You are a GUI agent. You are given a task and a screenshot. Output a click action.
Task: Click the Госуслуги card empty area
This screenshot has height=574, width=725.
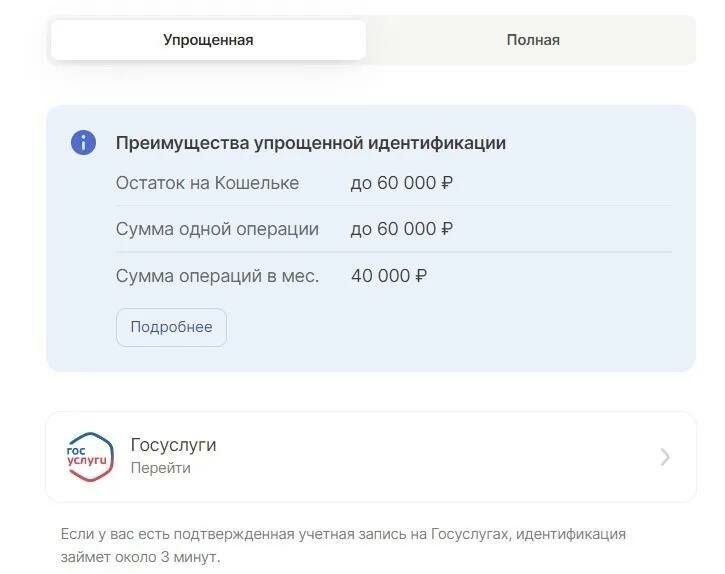(416, 457)
